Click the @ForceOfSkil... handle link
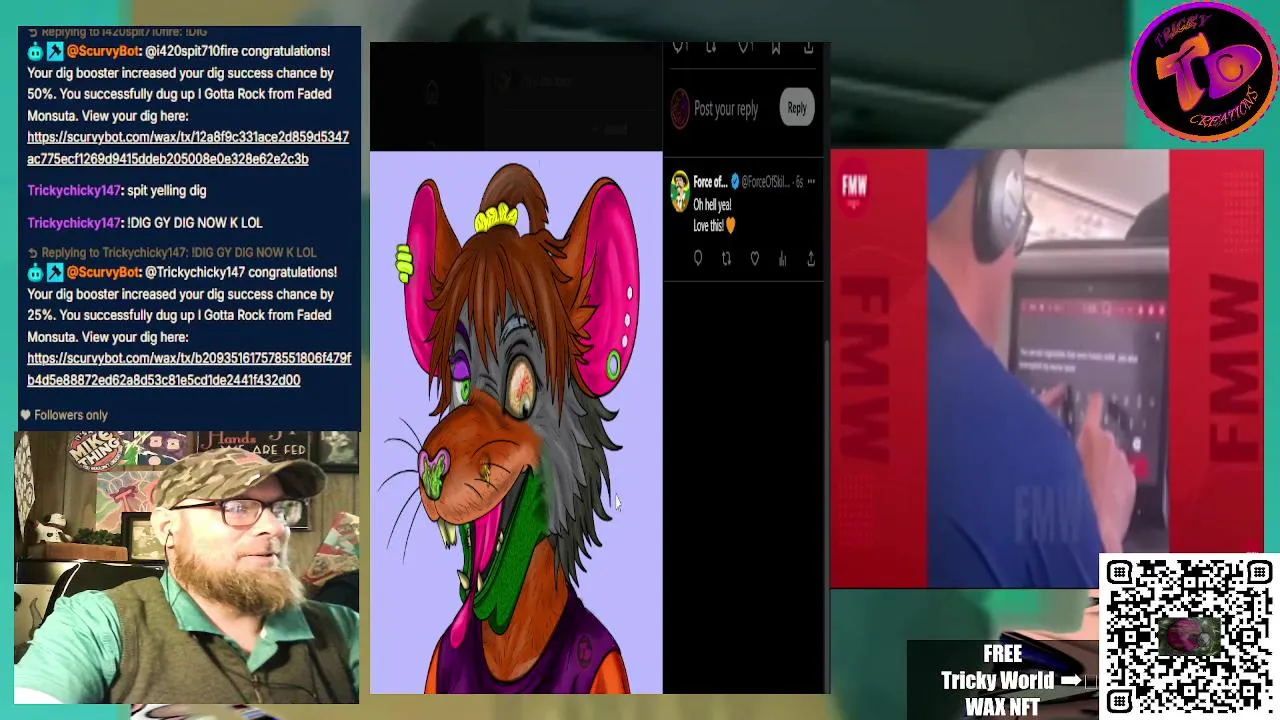Image resolution: width=1280 pixels, height=720 pixels. [x=766, y=182]
